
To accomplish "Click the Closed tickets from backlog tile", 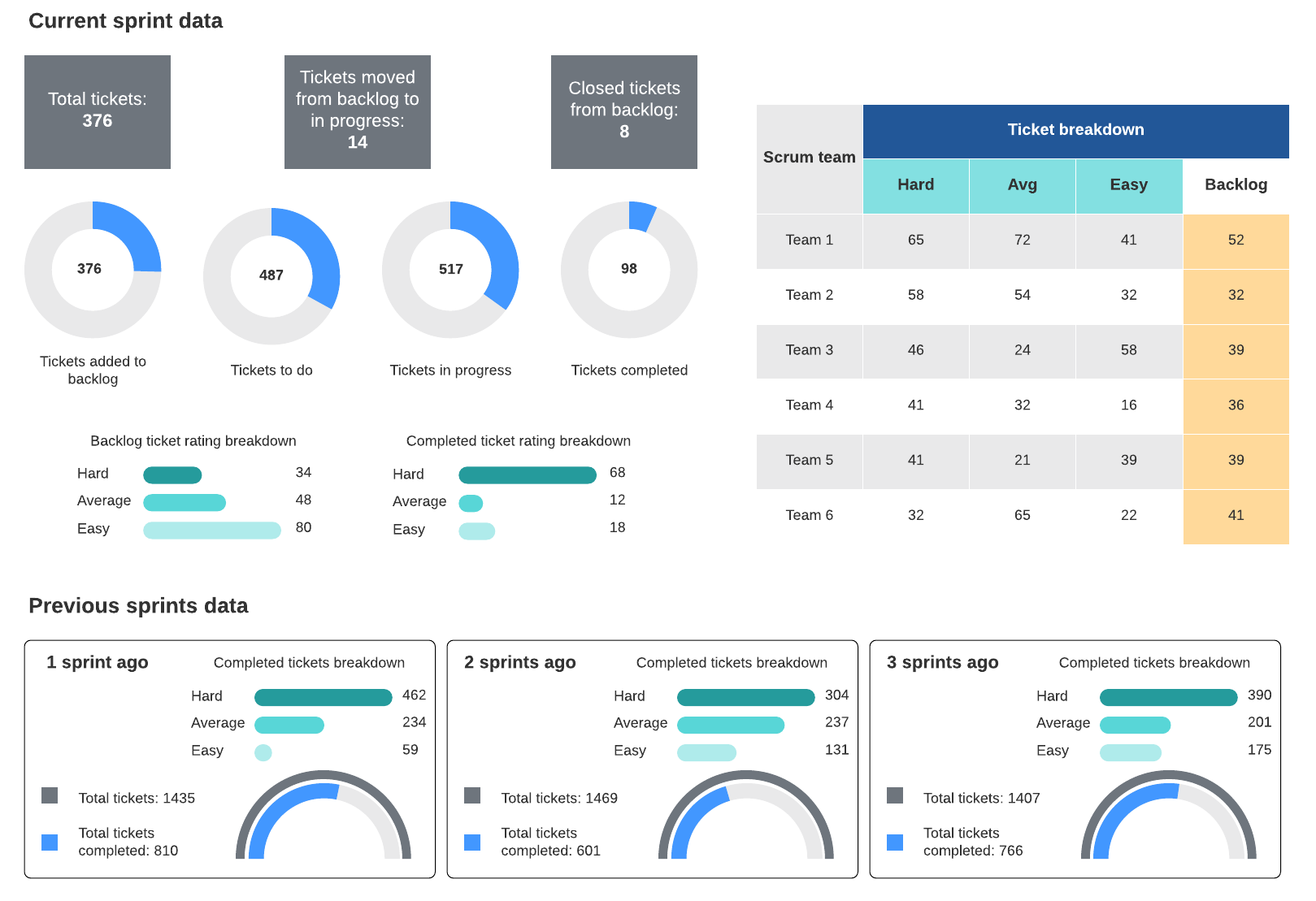I will (624, 112).
